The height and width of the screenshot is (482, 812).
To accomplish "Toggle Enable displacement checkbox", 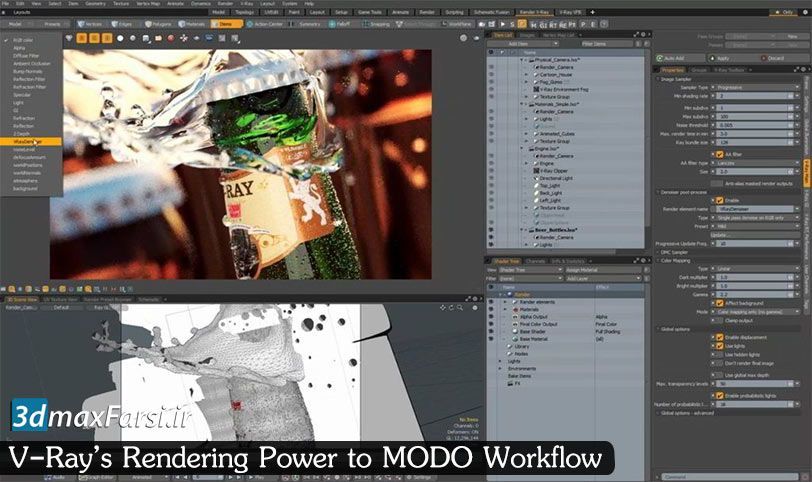I will [x=719, y=337].
